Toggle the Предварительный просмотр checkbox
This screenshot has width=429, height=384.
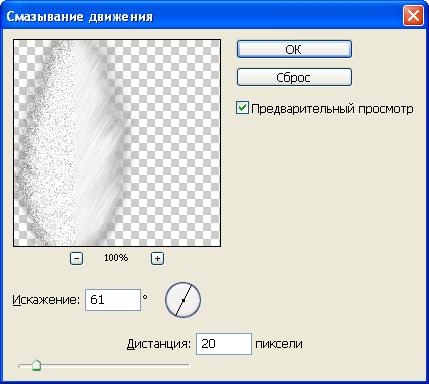pos(242,108)
